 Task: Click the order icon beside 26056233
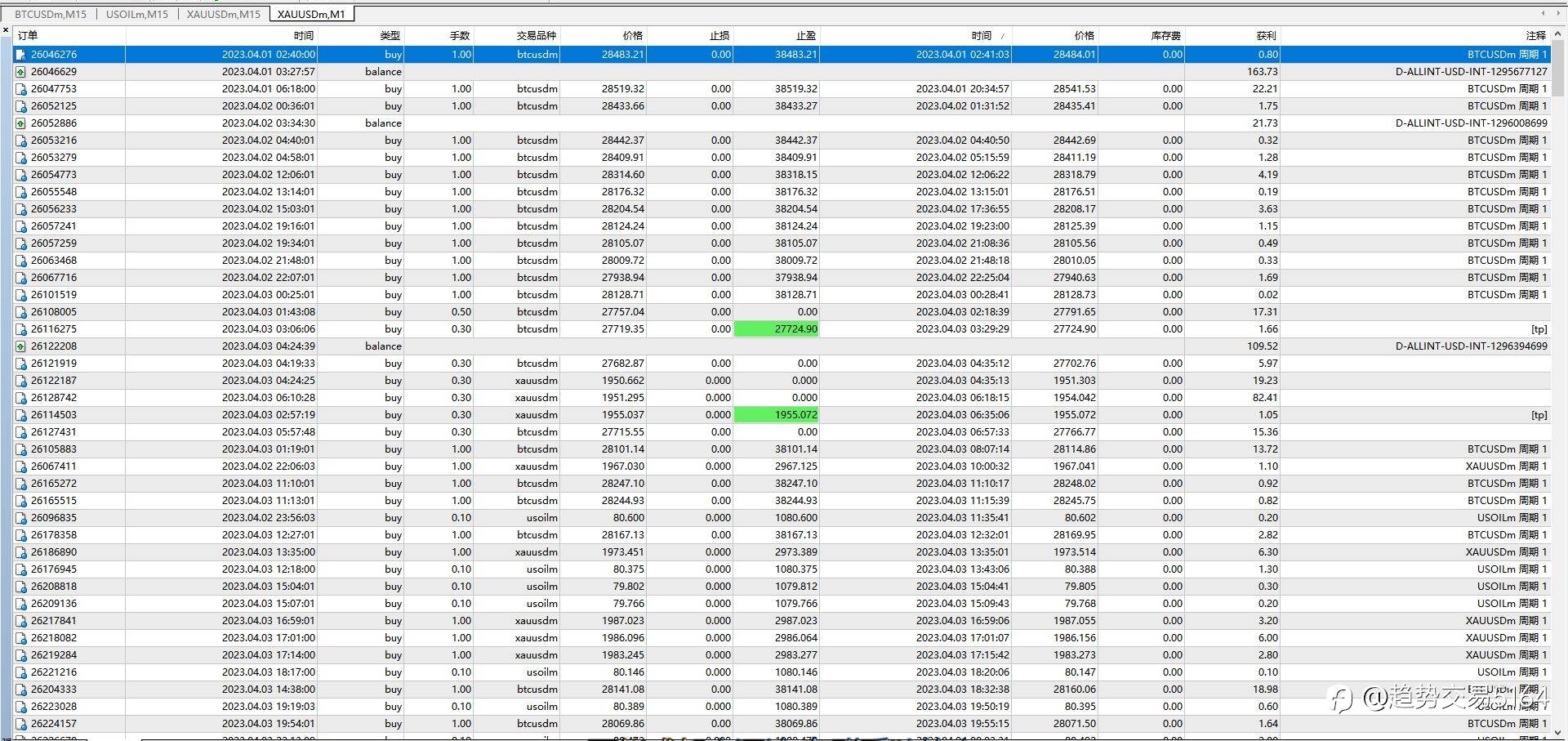tap(20, 209)
